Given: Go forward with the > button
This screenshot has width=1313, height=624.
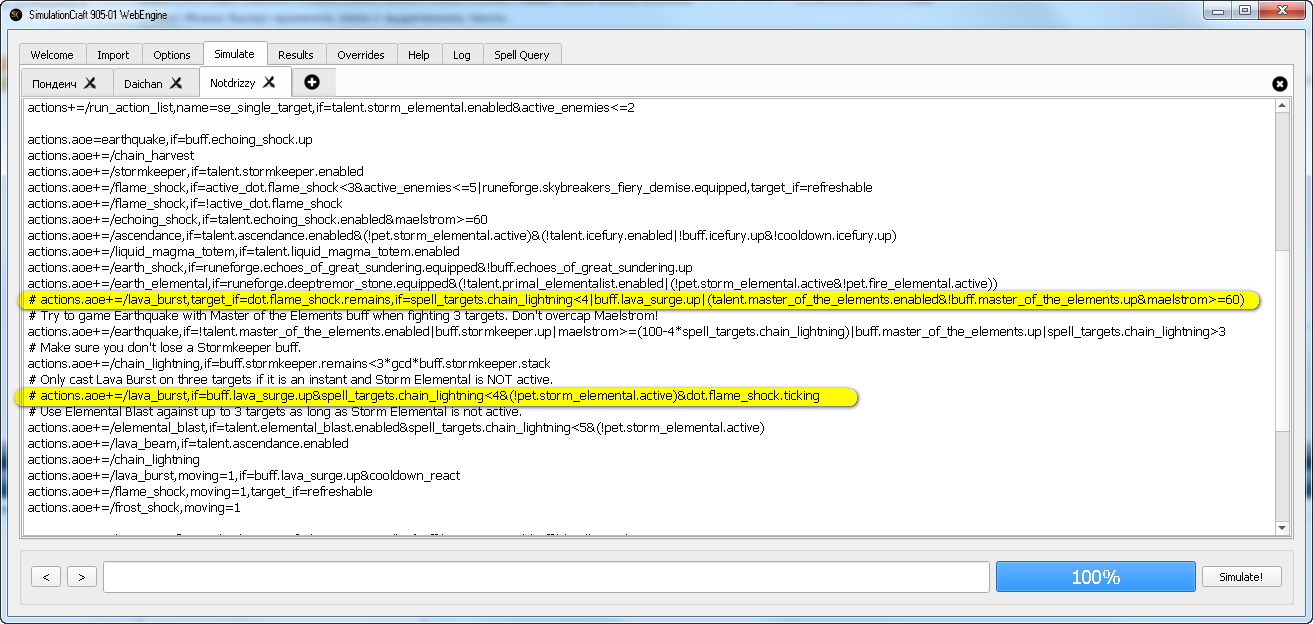Looking at the screenshot, I should click(82, 577).
